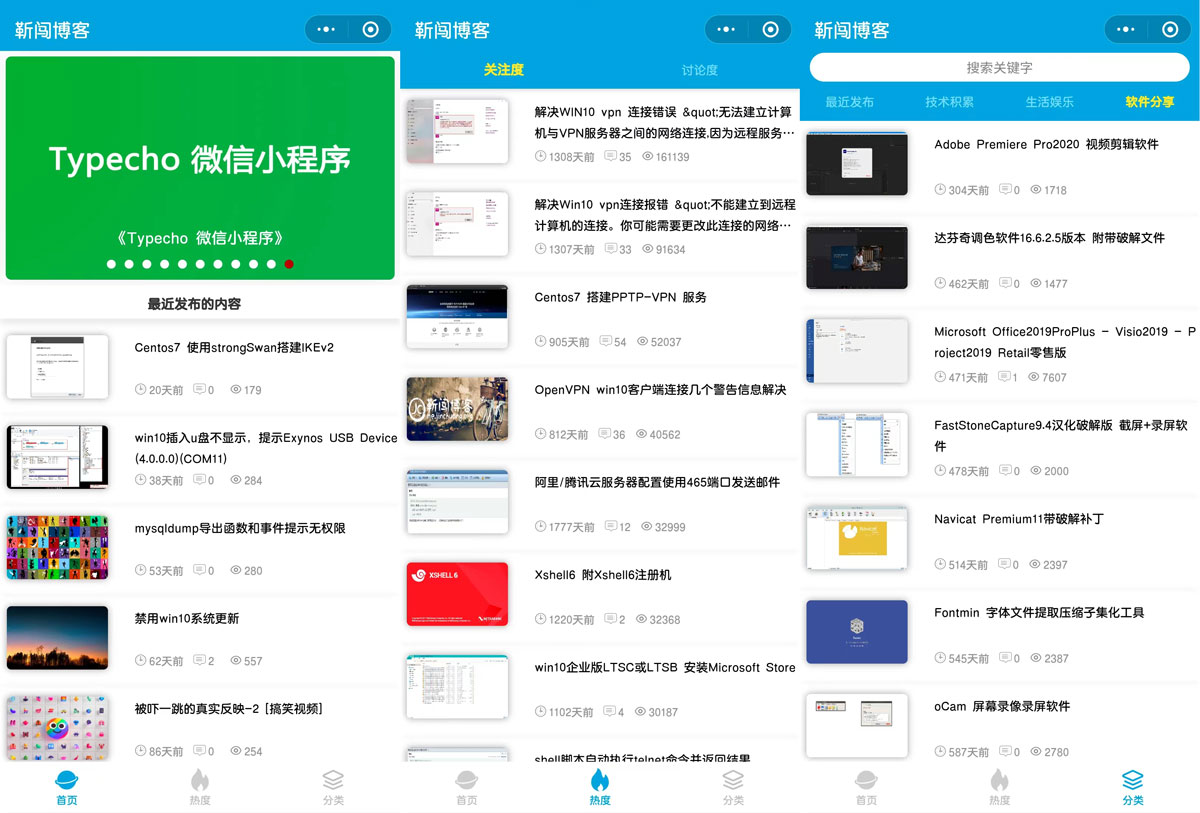The width and height of the screenshot is (1200, 813).
Task: Open post Xshell6 附Xshell6注册机
Action: click(603, 575)
